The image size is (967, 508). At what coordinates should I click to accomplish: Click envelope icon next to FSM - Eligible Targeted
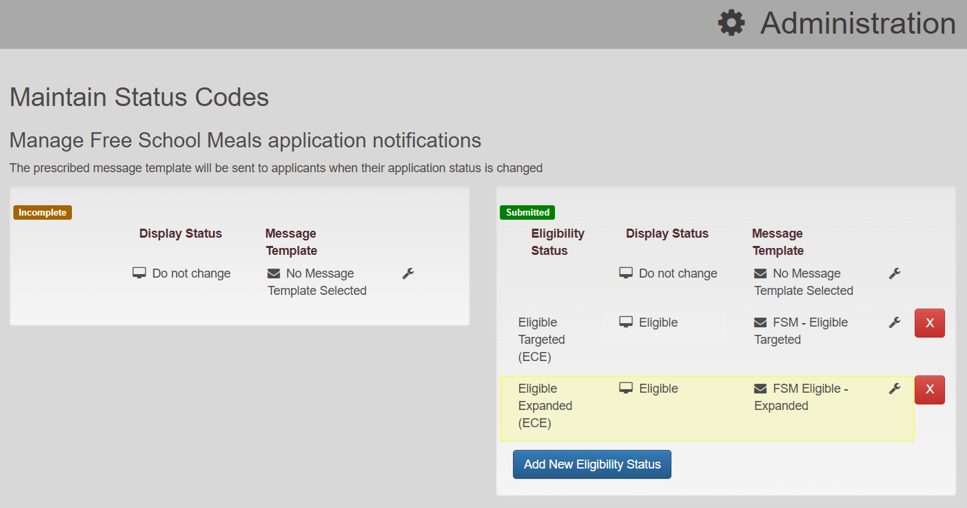tap(760, 322)
